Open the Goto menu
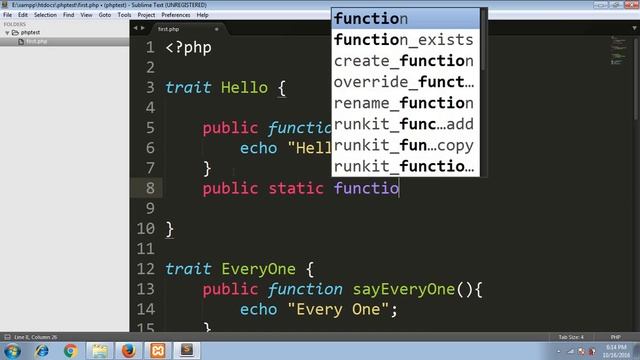 click(105, 15)
